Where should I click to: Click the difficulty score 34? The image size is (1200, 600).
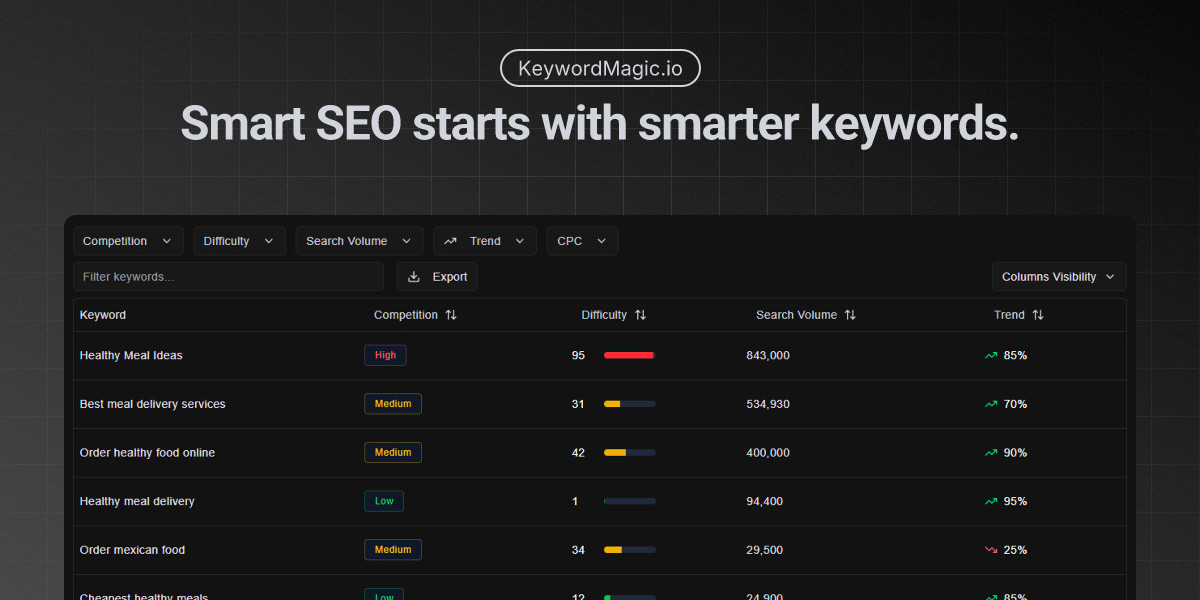click(x=578, y=550)
